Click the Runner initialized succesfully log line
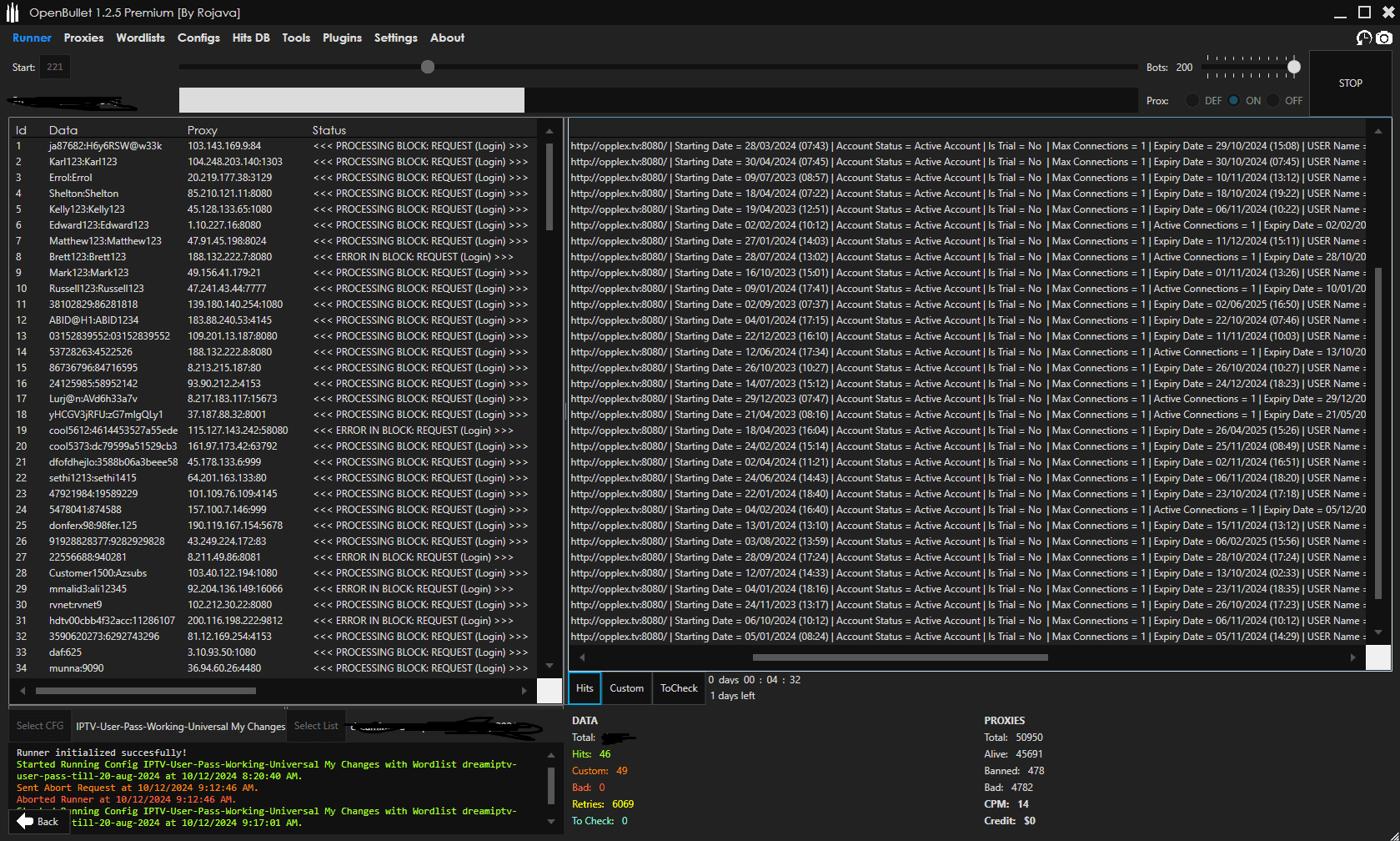 [x=102, y=753]
